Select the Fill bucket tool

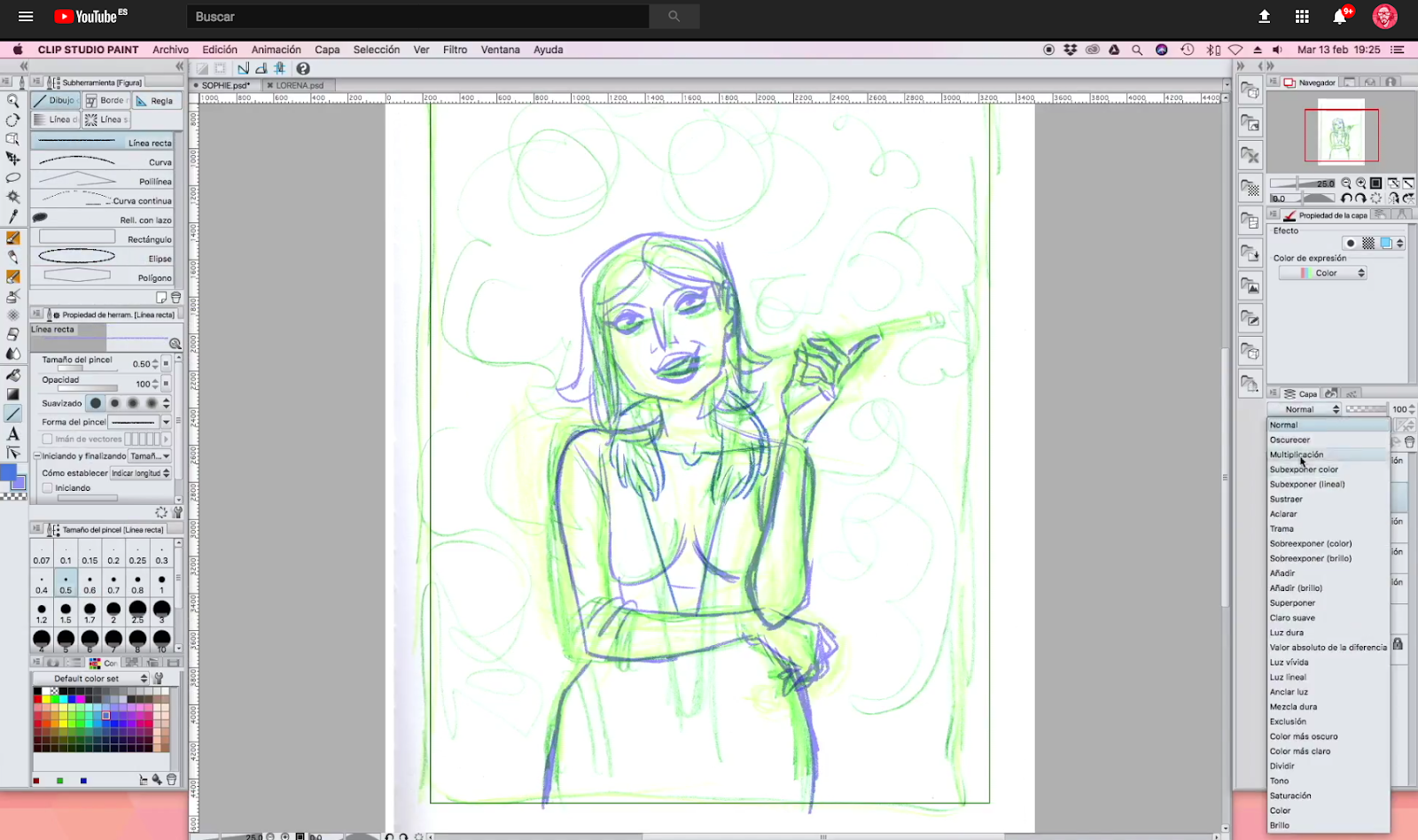(12, 375)
